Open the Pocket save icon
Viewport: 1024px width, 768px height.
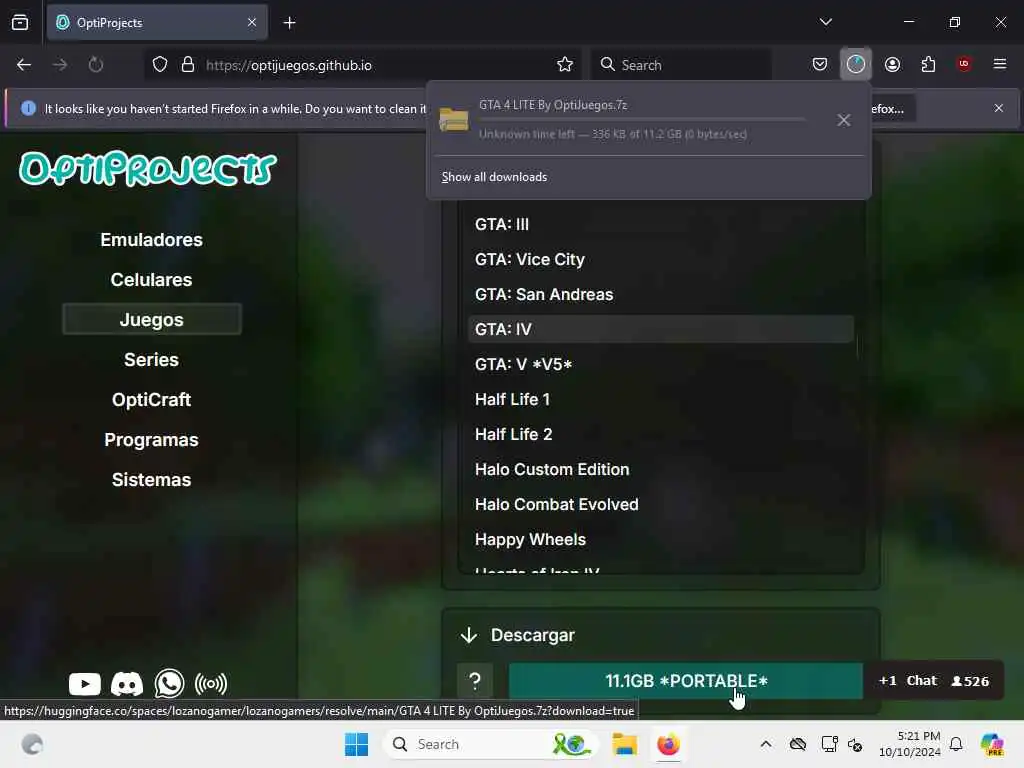(820, 64)
